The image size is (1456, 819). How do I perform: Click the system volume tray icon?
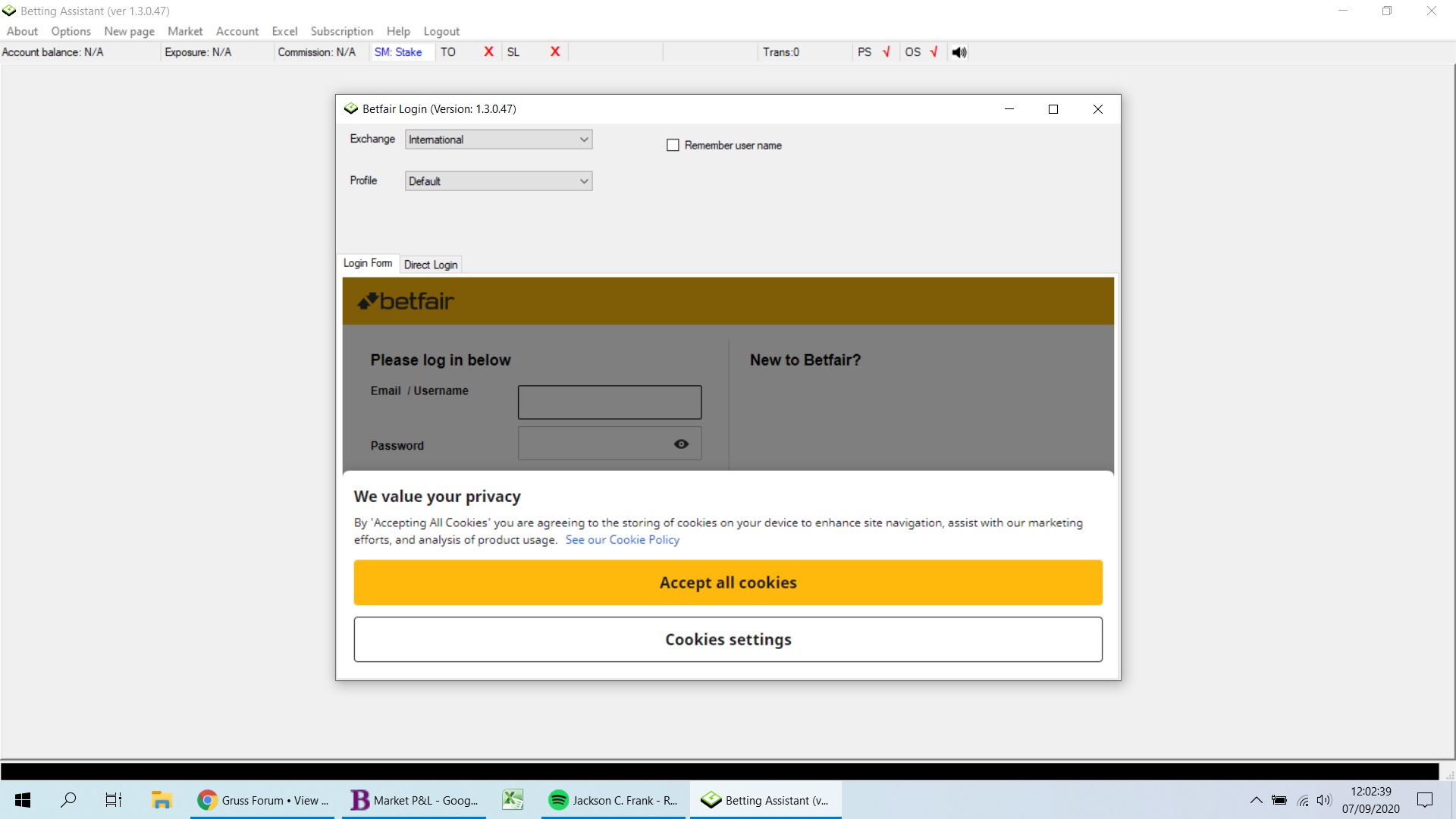point(1324,800)
